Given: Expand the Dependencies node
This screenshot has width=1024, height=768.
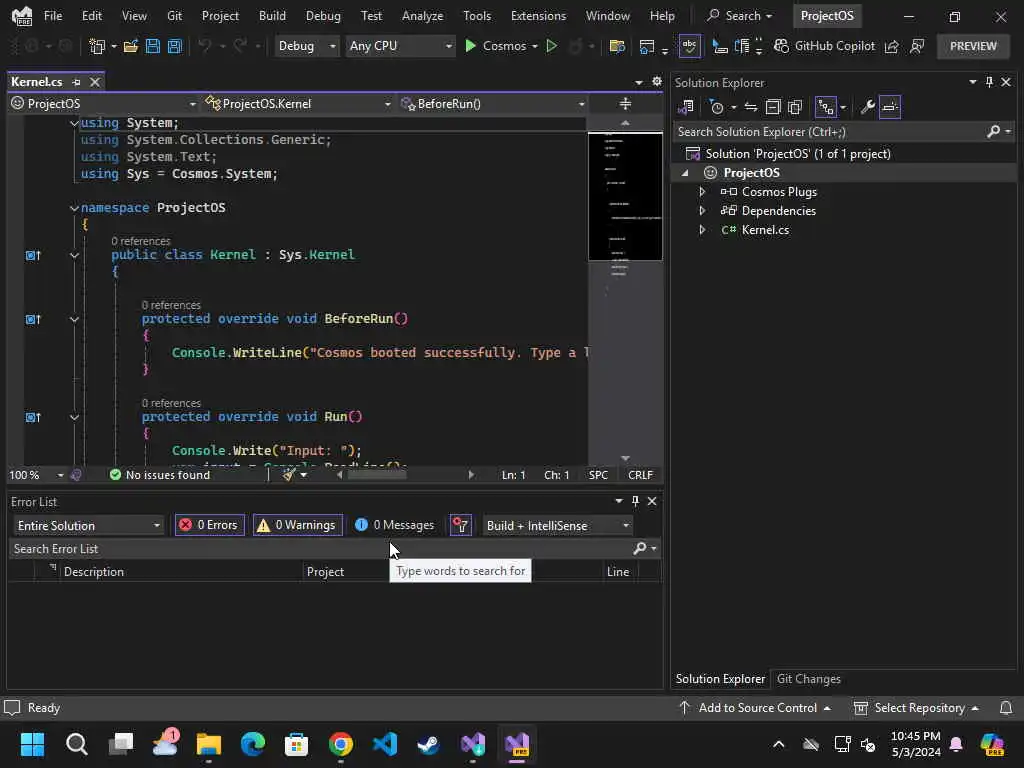Looking at the screenshot, I should point(703,211).
